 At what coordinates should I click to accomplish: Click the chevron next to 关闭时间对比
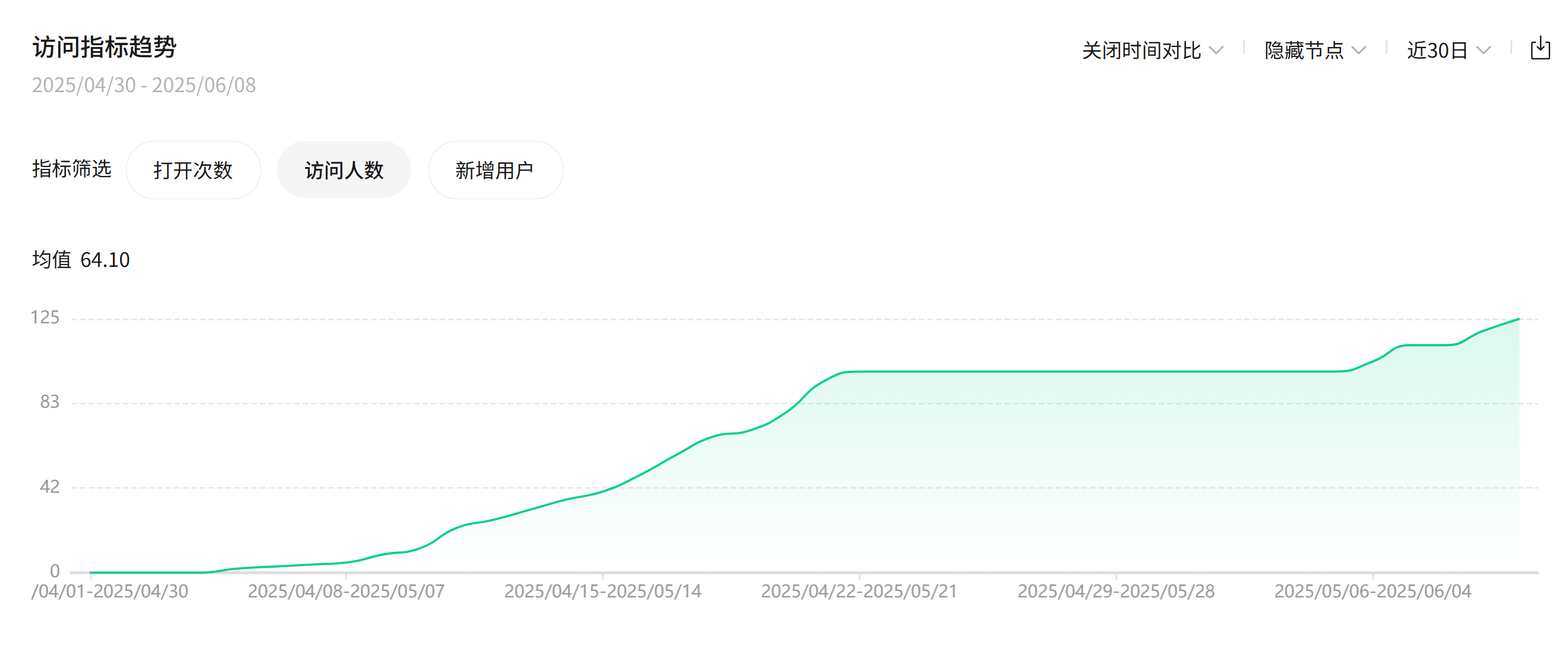pyautogui.click(x=1216, y=51)
